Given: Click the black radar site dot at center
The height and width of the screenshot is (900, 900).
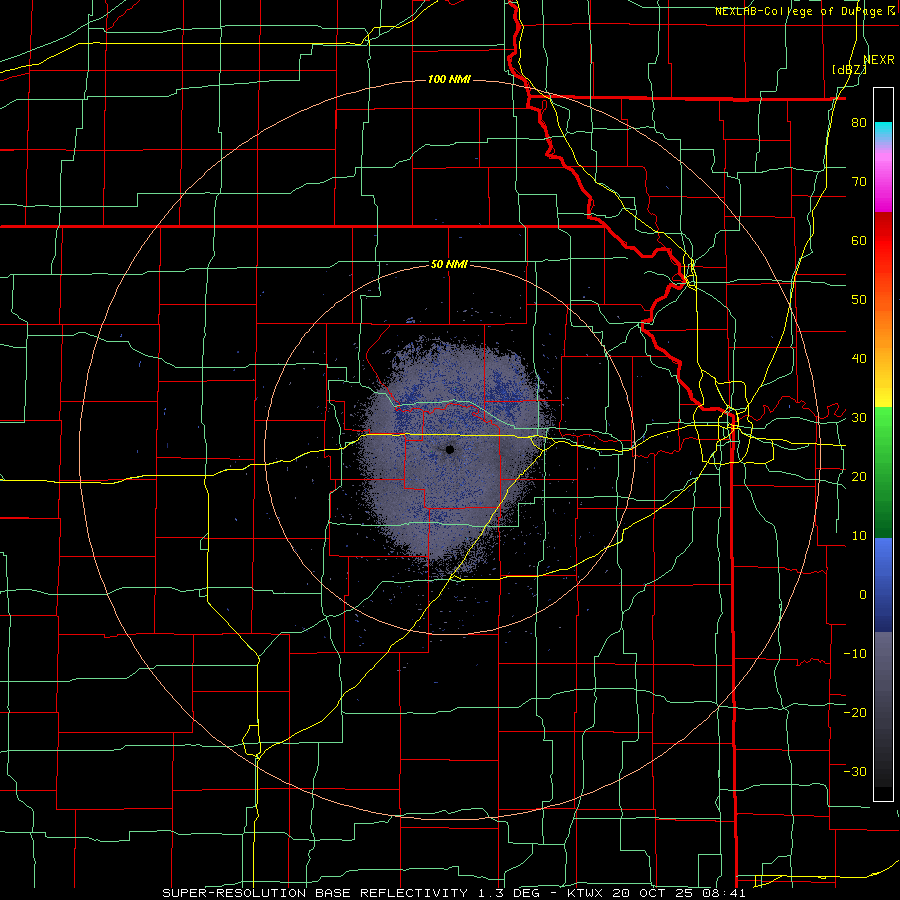Looking at the screenshot, I should (x=450, y=449).
